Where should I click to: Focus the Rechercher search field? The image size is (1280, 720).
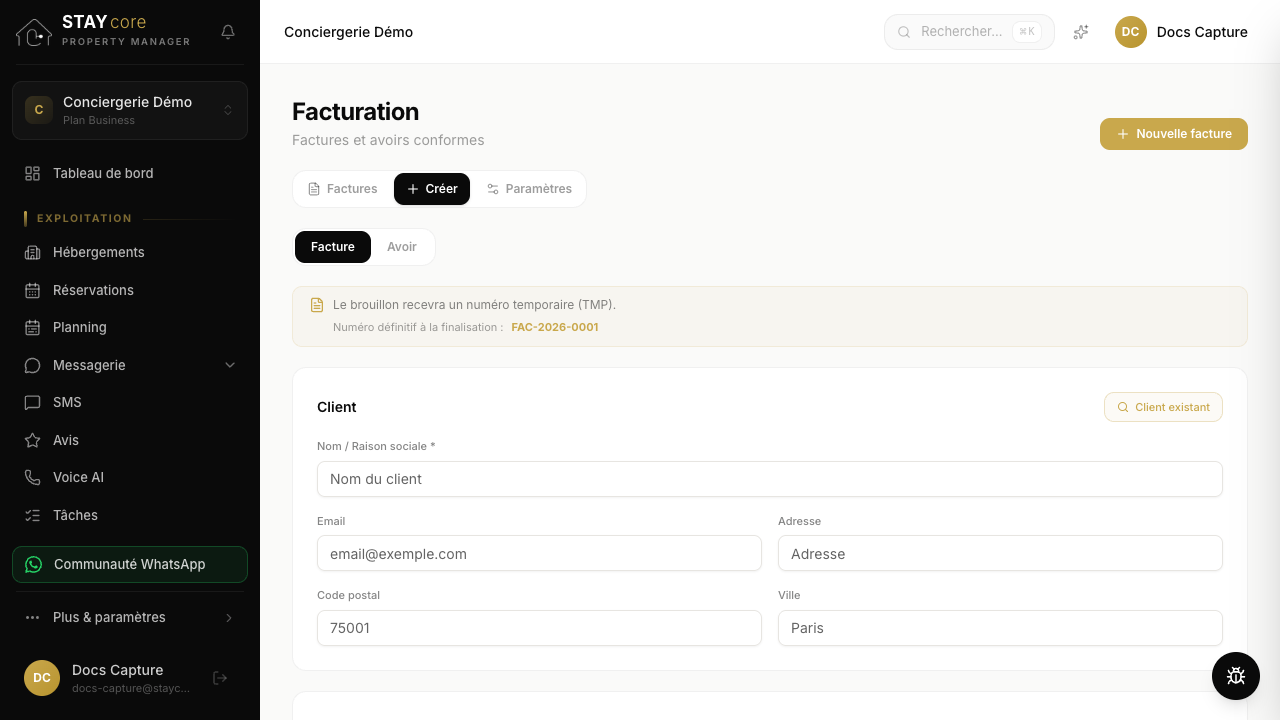coord(969,32)
